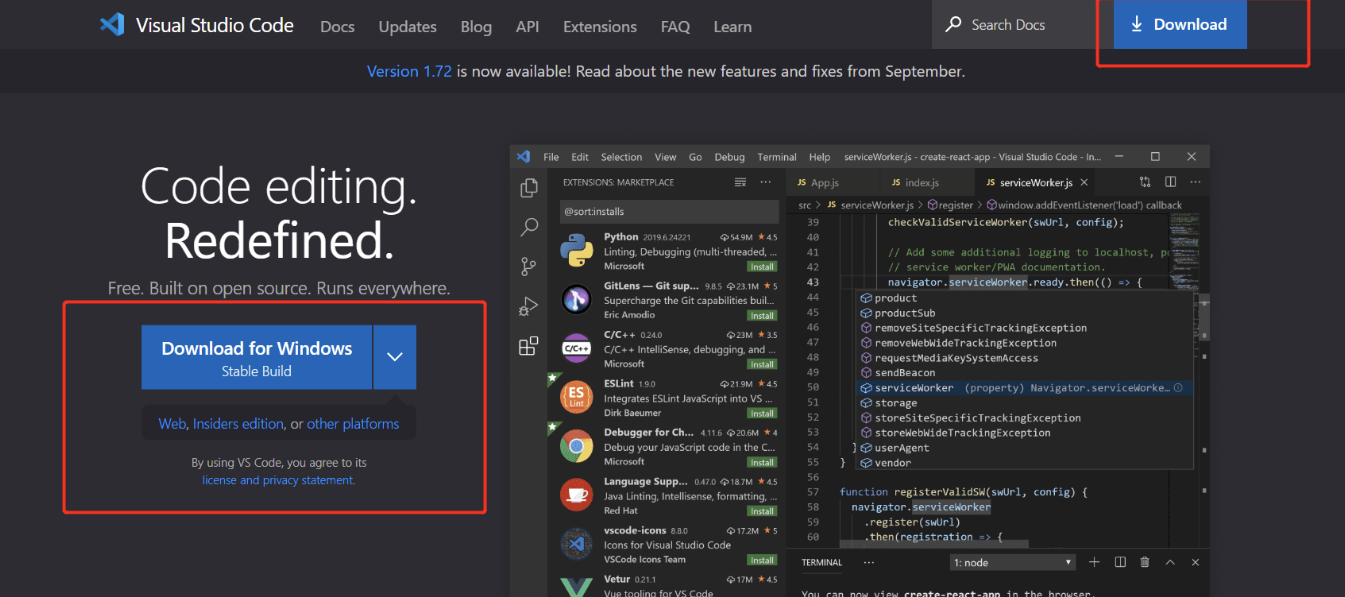Open the Learn nav item
This screenshot has width=1345, height=597.
point(732,26)
